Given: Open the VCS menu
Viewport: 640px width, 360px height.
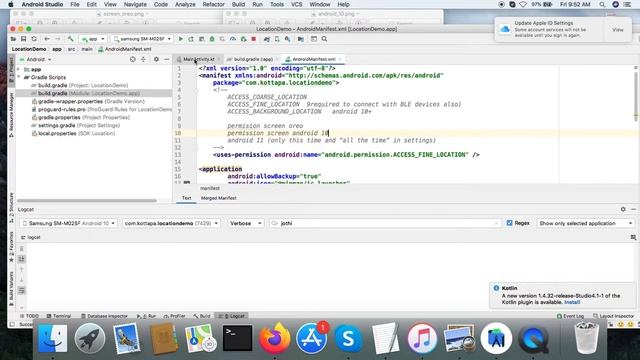Looking at the screenshot, I should click(296, 4).
